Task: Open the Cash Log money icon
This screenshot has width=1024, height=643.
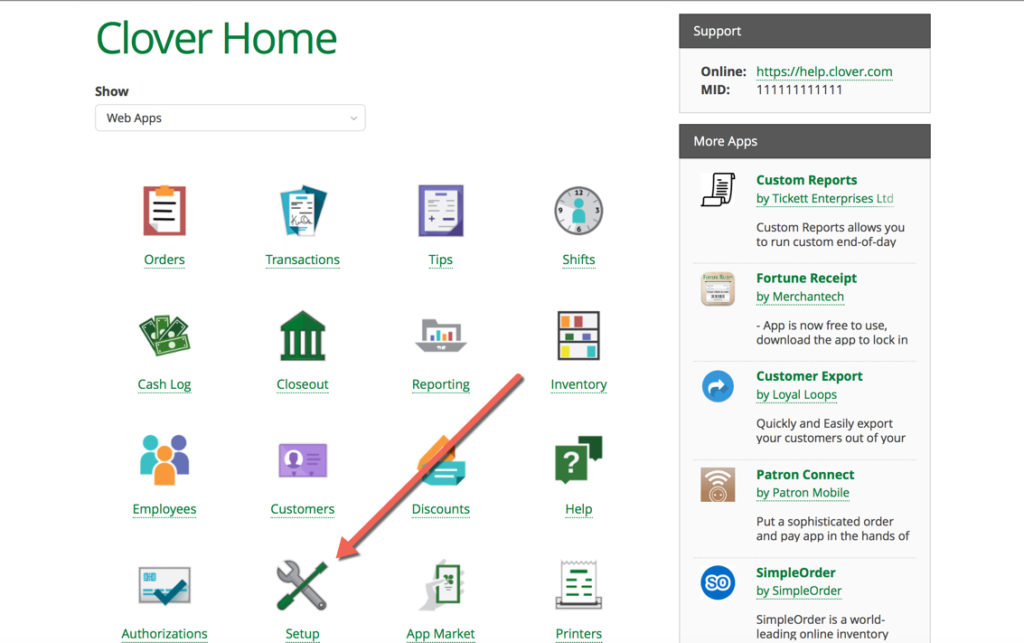Action: click(165, 336)
